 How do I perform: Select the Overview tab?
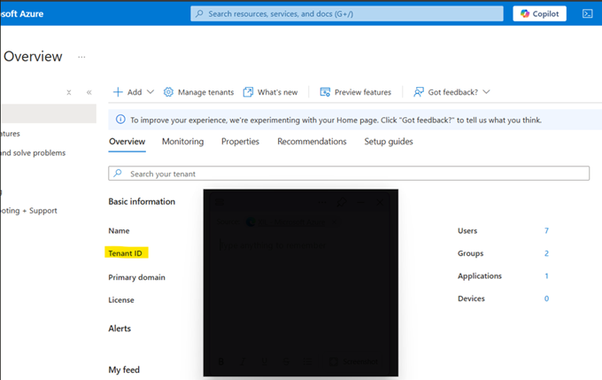[127, 142]
